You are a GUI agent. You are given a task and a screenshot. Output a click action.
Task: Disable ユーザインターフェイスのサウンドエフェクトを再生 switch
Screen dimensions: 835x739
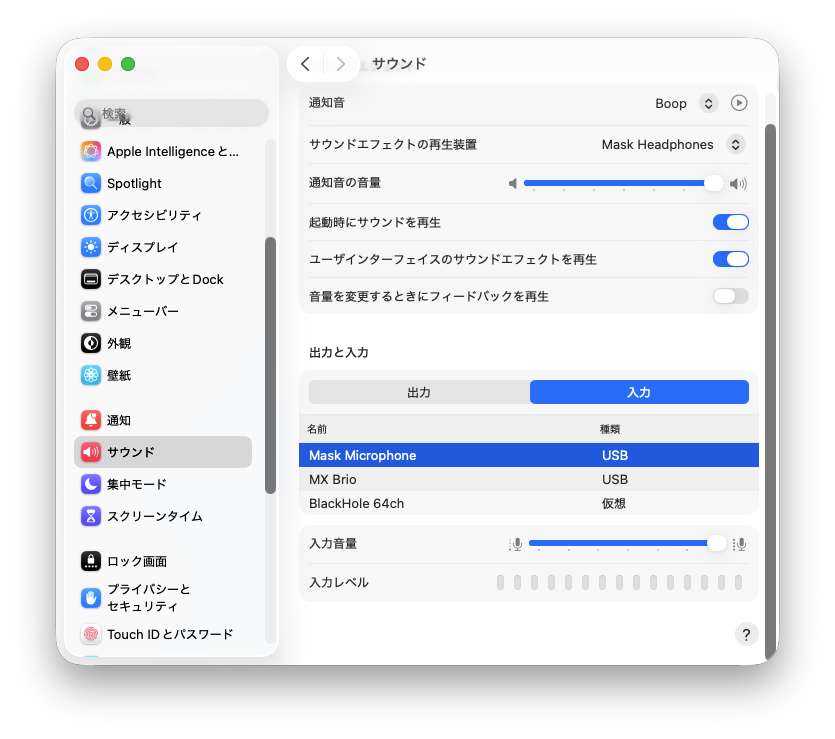pyautogui.click(x=731, y=259)
